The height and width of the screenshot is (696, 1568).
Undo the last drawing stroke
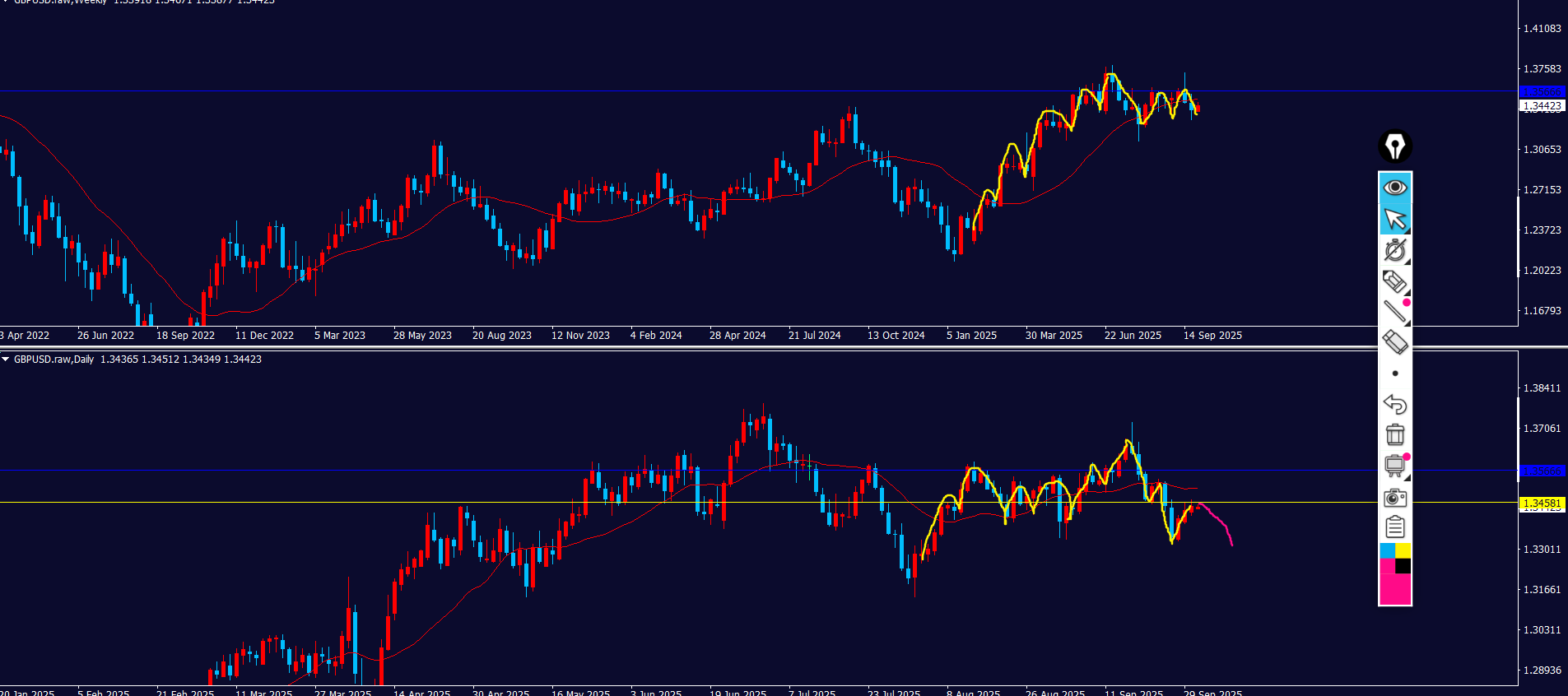(1395, 404)
